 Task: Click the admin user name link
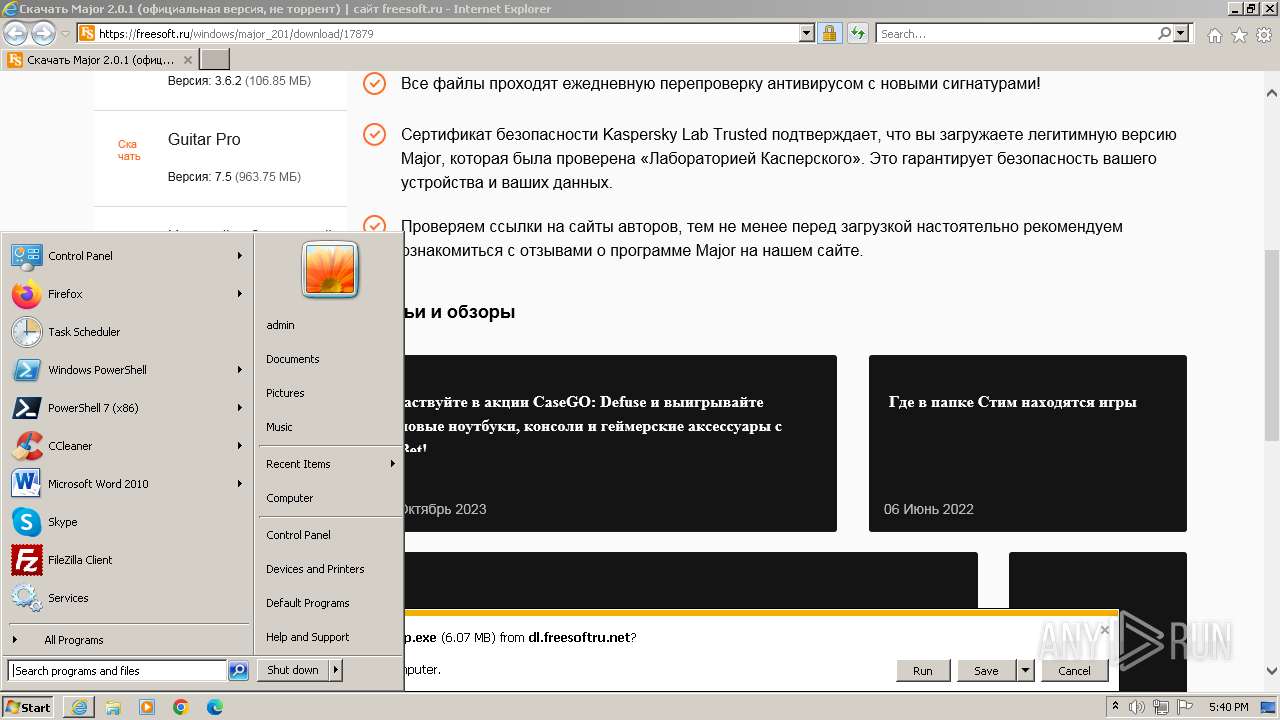(x=280, y=325)
